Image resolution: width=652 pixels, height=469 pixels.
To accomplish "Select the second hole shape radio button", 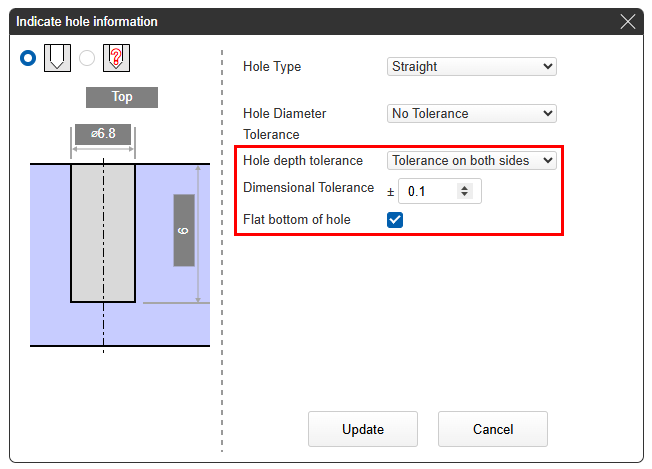I will point(87,58).
